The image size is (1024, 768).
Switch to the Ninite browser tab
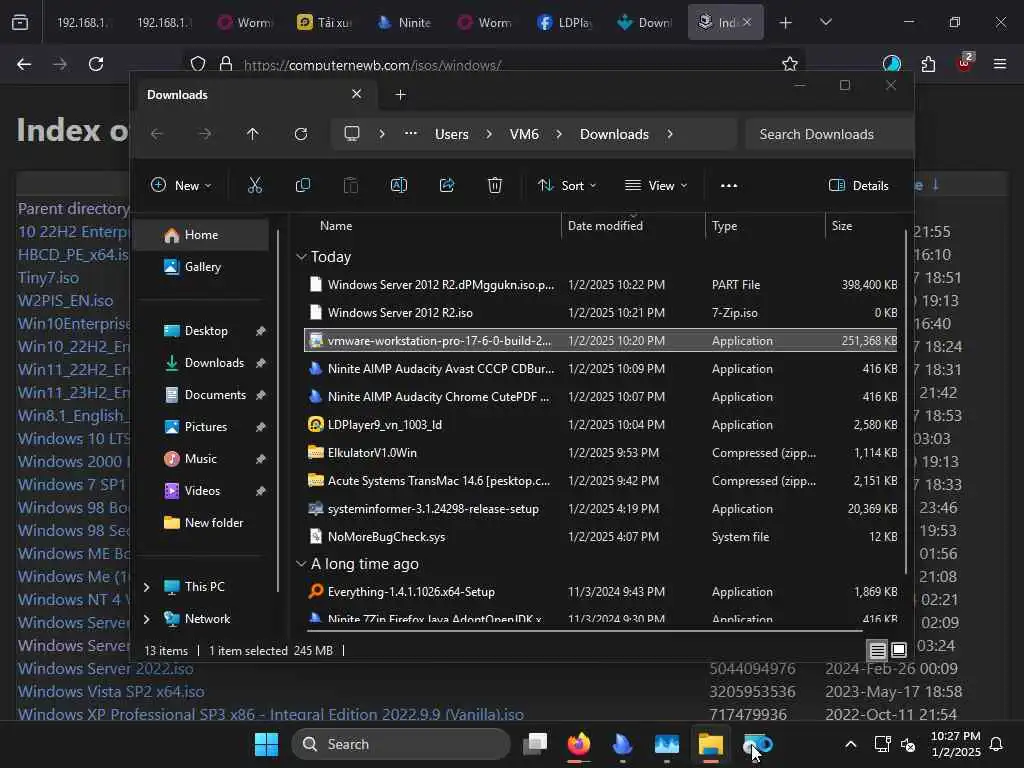[405, 23]
